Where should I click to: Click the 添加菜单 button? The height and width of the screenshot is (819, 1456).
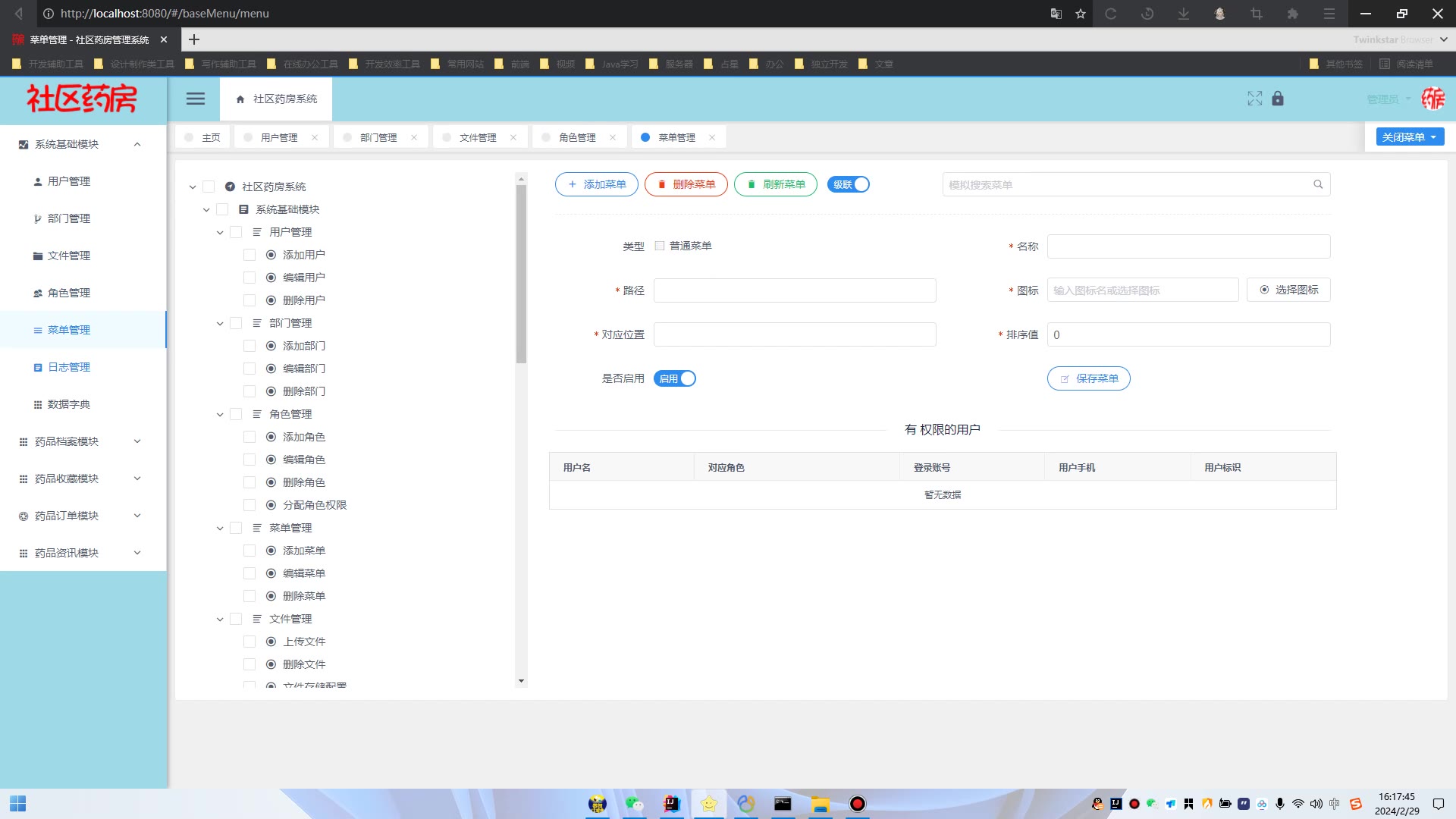597,184
